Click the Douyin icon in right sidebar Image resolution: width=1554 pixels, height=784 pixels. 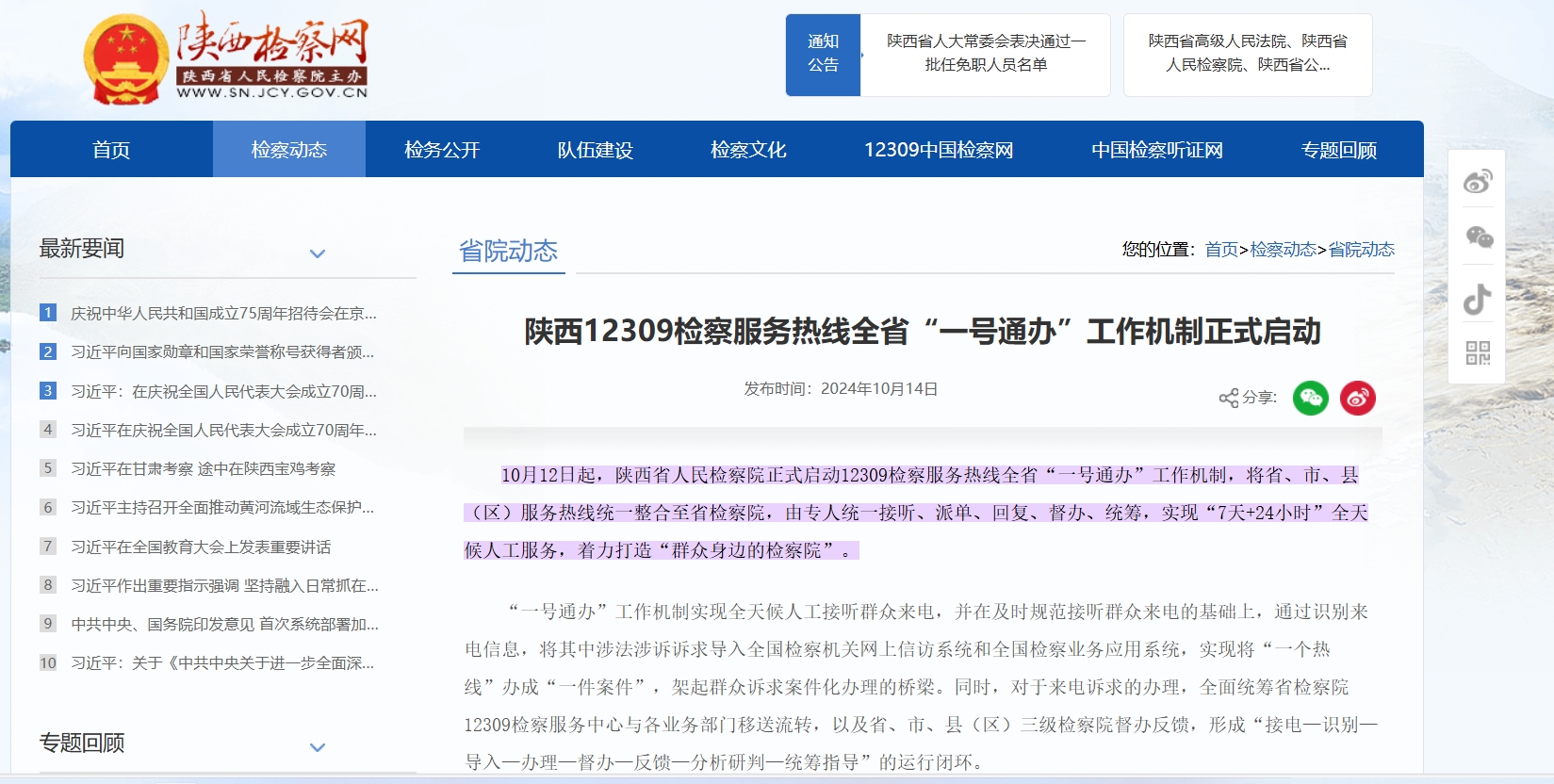(1477, 299)
